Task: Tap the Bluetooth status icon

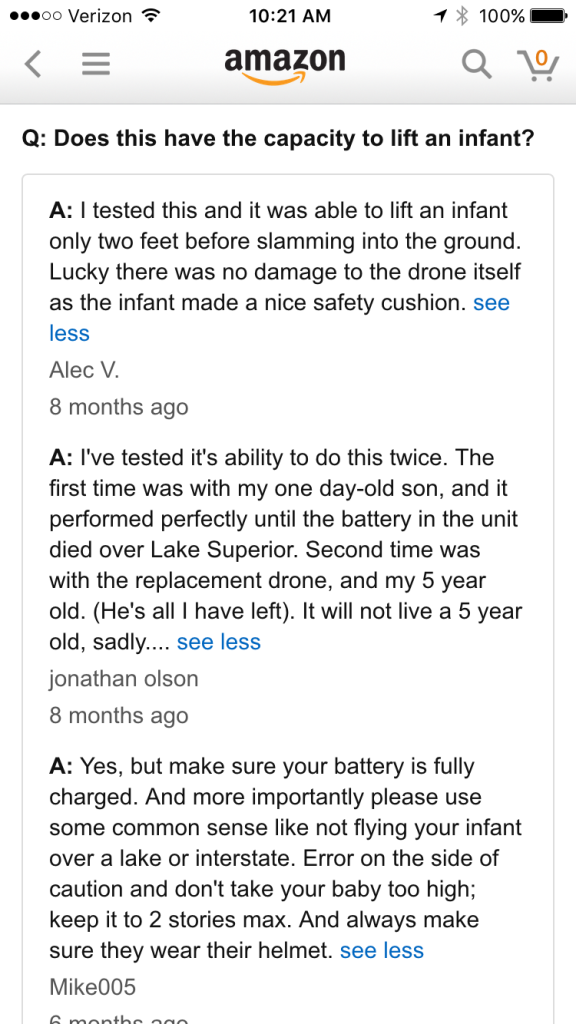Action: click(462, 15)
